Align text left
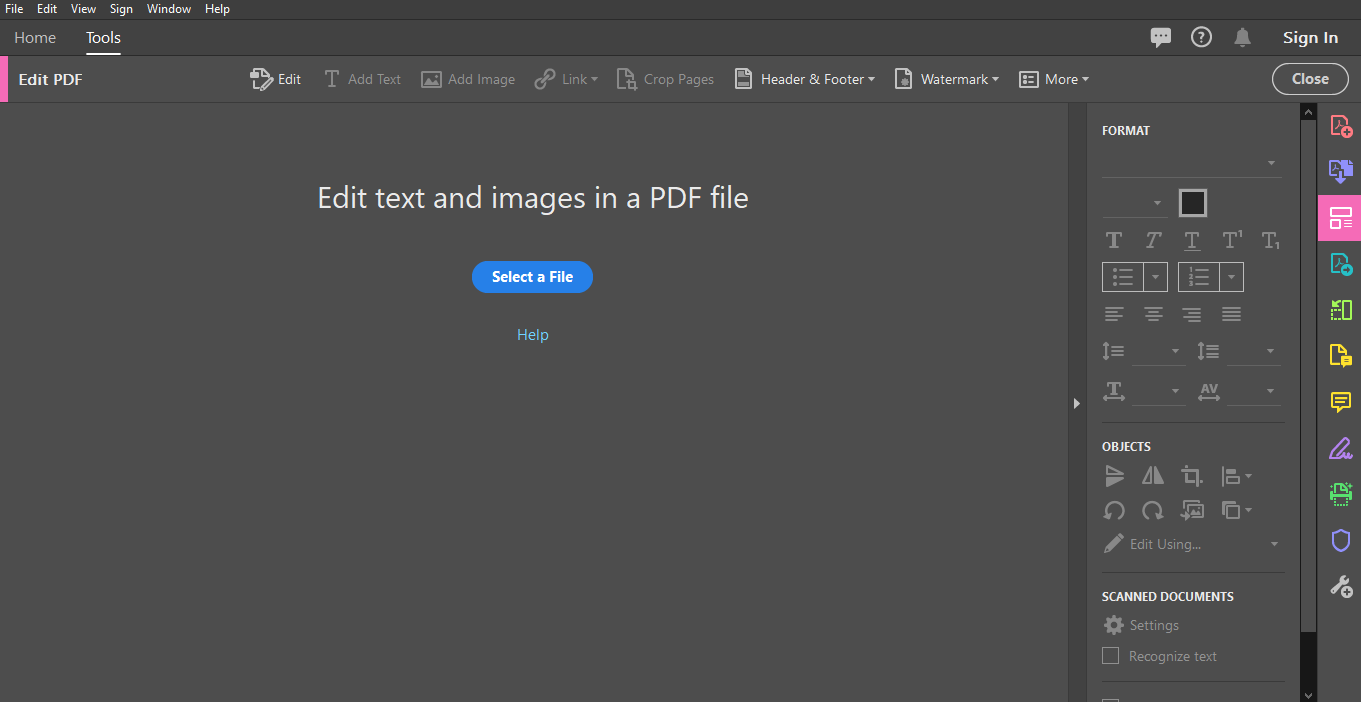1361x702 pixels. [x=1113, y=314]
